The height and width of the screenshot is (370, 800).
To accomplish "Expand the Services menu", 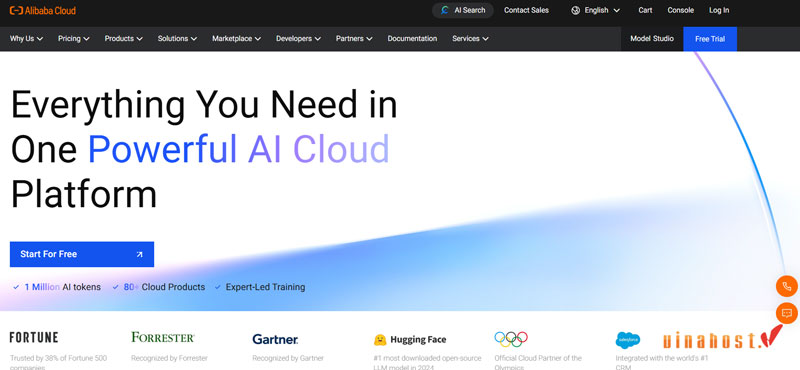I will click(x=470, y=39).
